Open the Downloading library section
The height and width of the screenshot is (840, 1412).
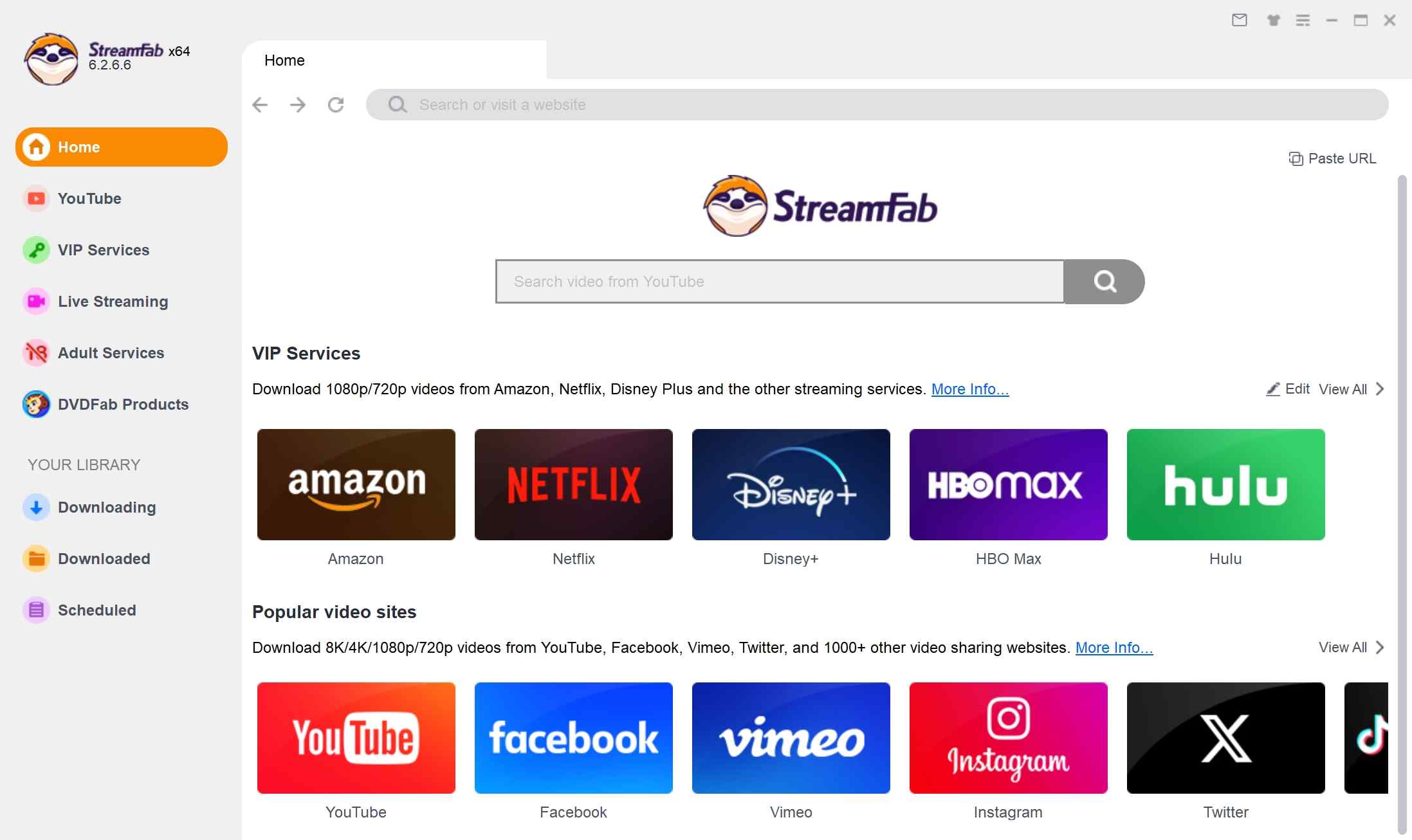(x=107, y=507)
